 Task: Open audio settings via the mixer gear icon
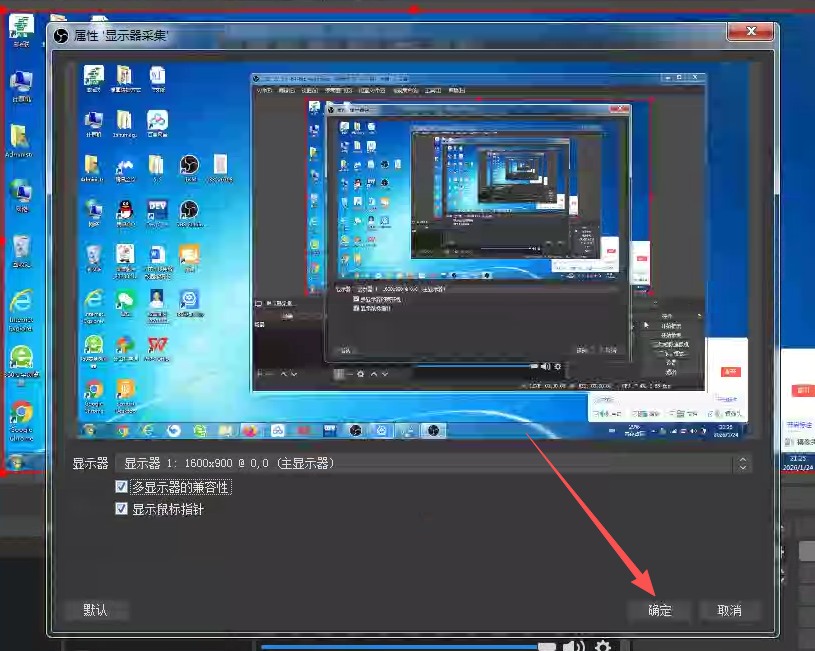(602, 645)
